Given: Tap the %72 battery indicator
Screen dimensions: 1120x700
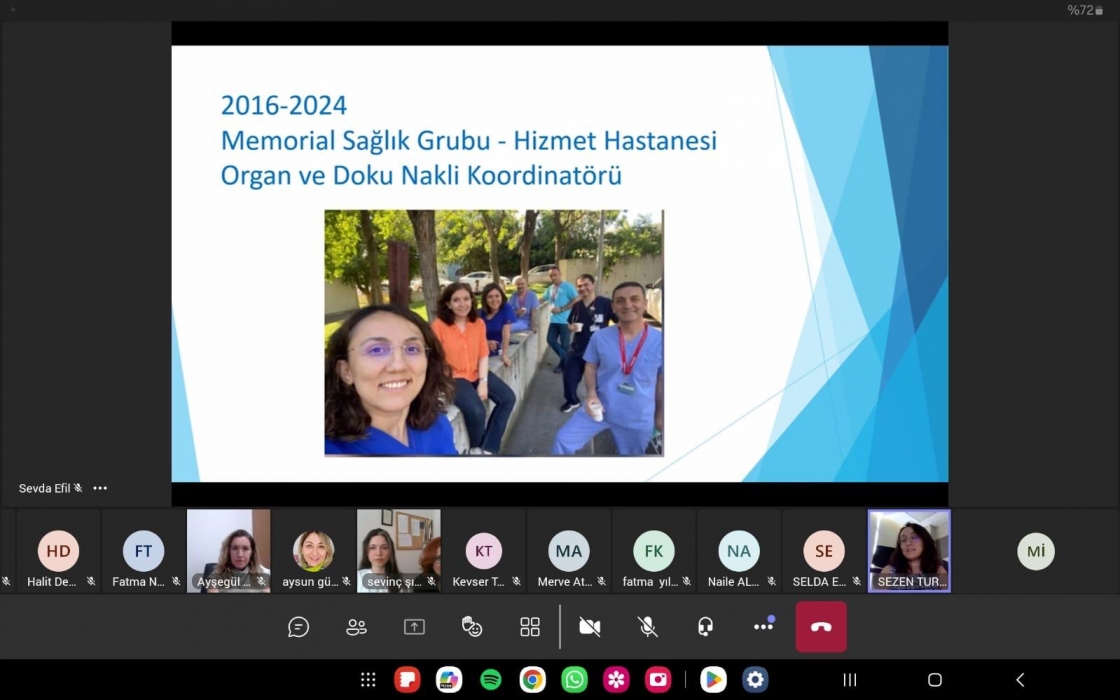Looking at the screenshot, I should click(x=1085, y=10).
